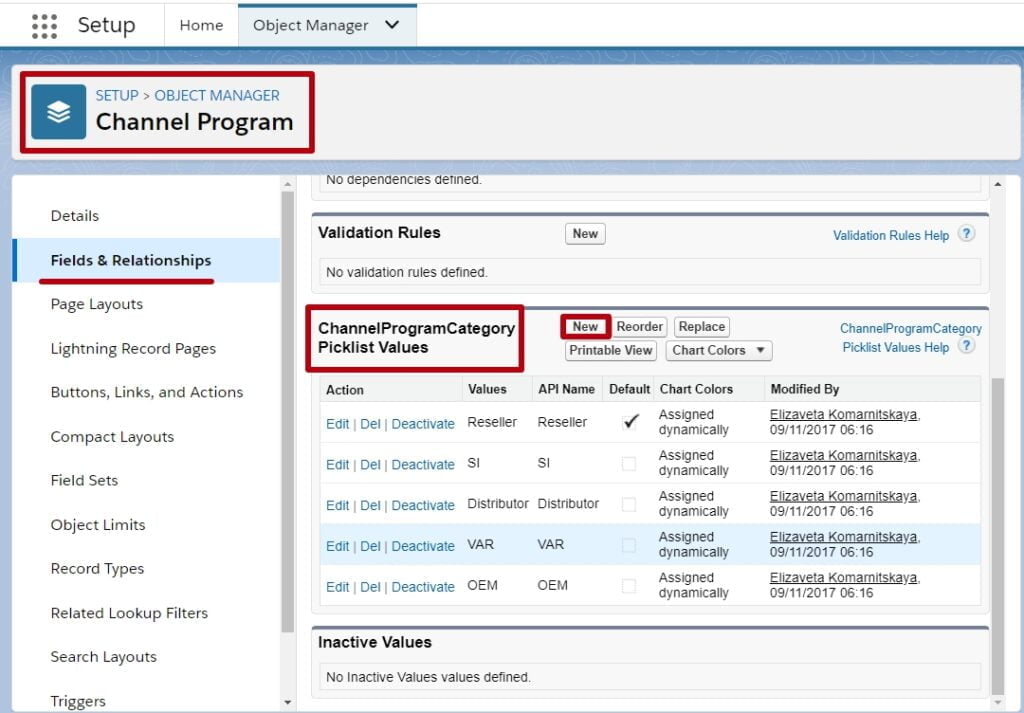Open Picklist Values help question mark icon
Image resolution: width=1024 pixels, height=713 pixels.
point(967,346)
